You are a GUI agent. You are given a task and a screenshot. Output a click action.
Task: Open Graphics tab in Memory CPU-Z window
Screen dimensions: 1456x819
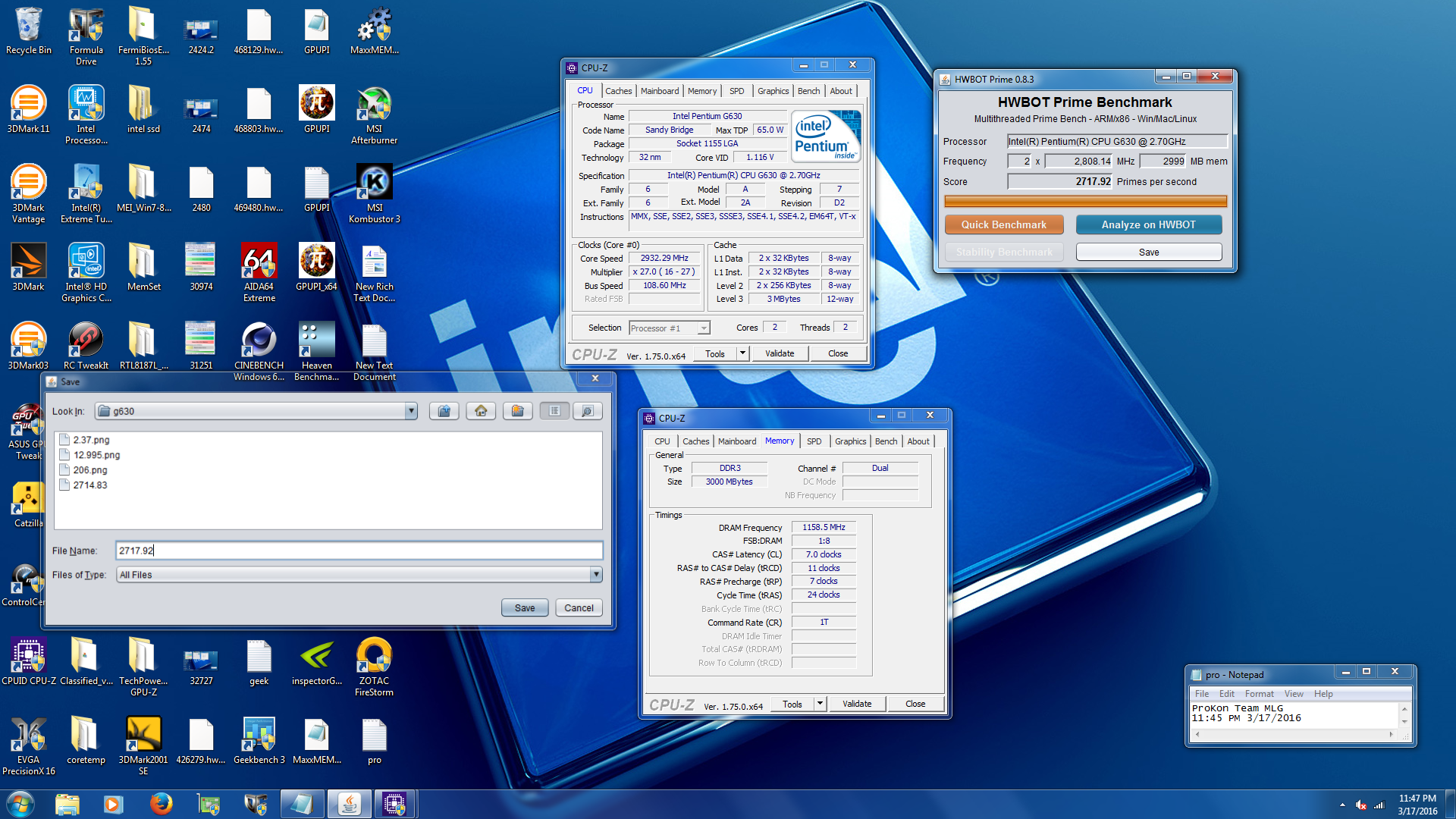[850, 441]
